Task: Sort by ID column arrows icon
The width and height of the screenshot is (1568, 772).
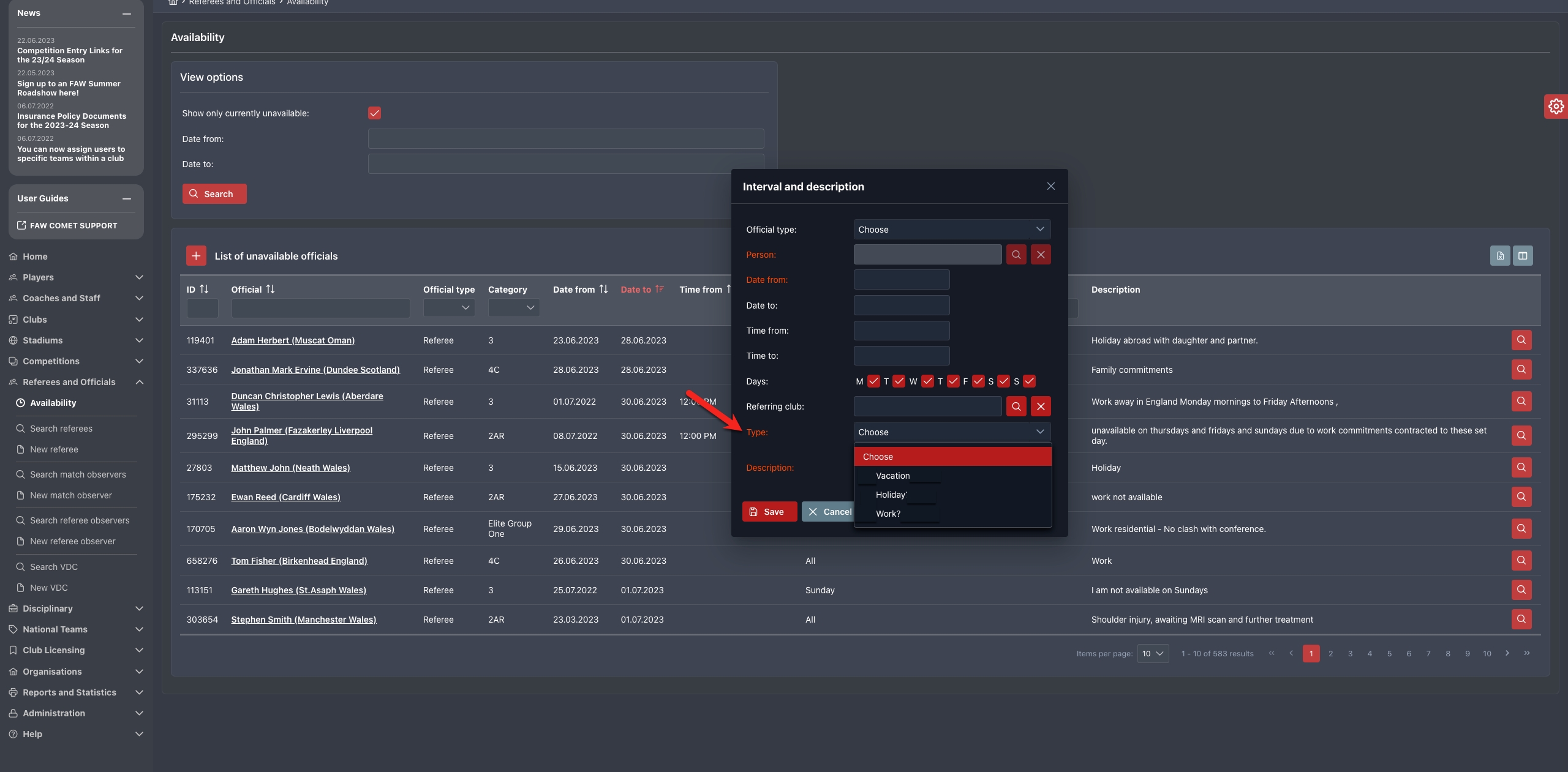Action: 204,290
